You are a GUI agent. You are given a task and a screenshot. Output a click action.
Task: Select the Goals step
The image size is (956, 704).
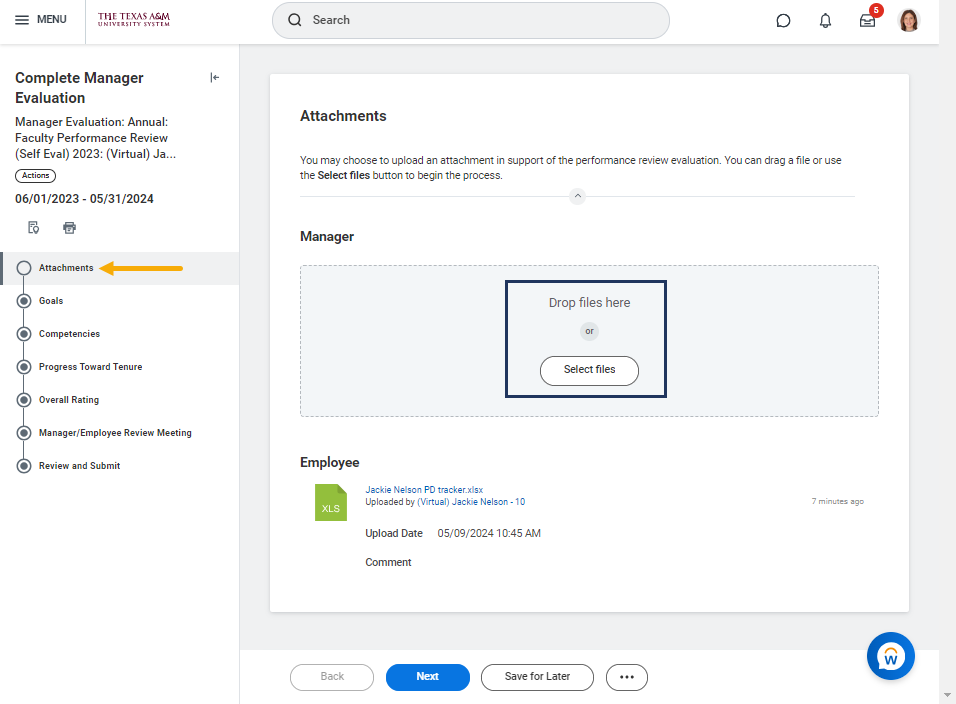(51, 300)
